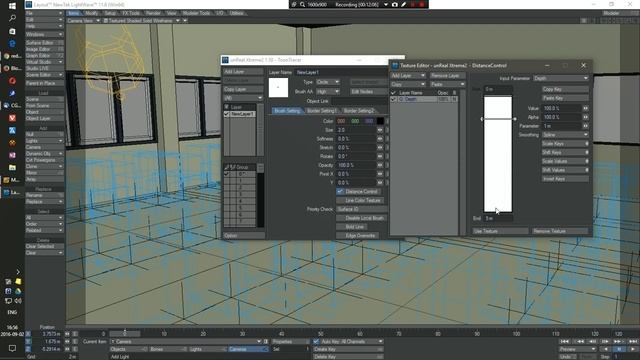
Task: Click the Copy Layer button in ToonTracer
Action: [243, 89]
